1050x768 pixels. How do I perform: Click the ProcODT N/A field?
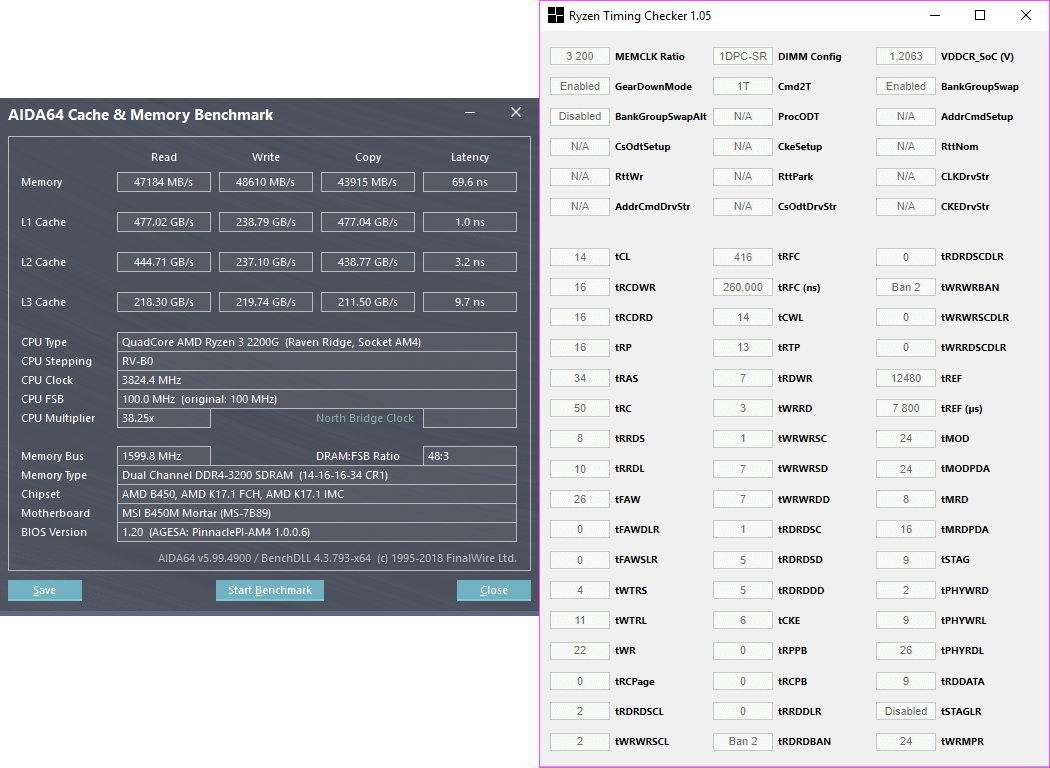tap(743, 117)
